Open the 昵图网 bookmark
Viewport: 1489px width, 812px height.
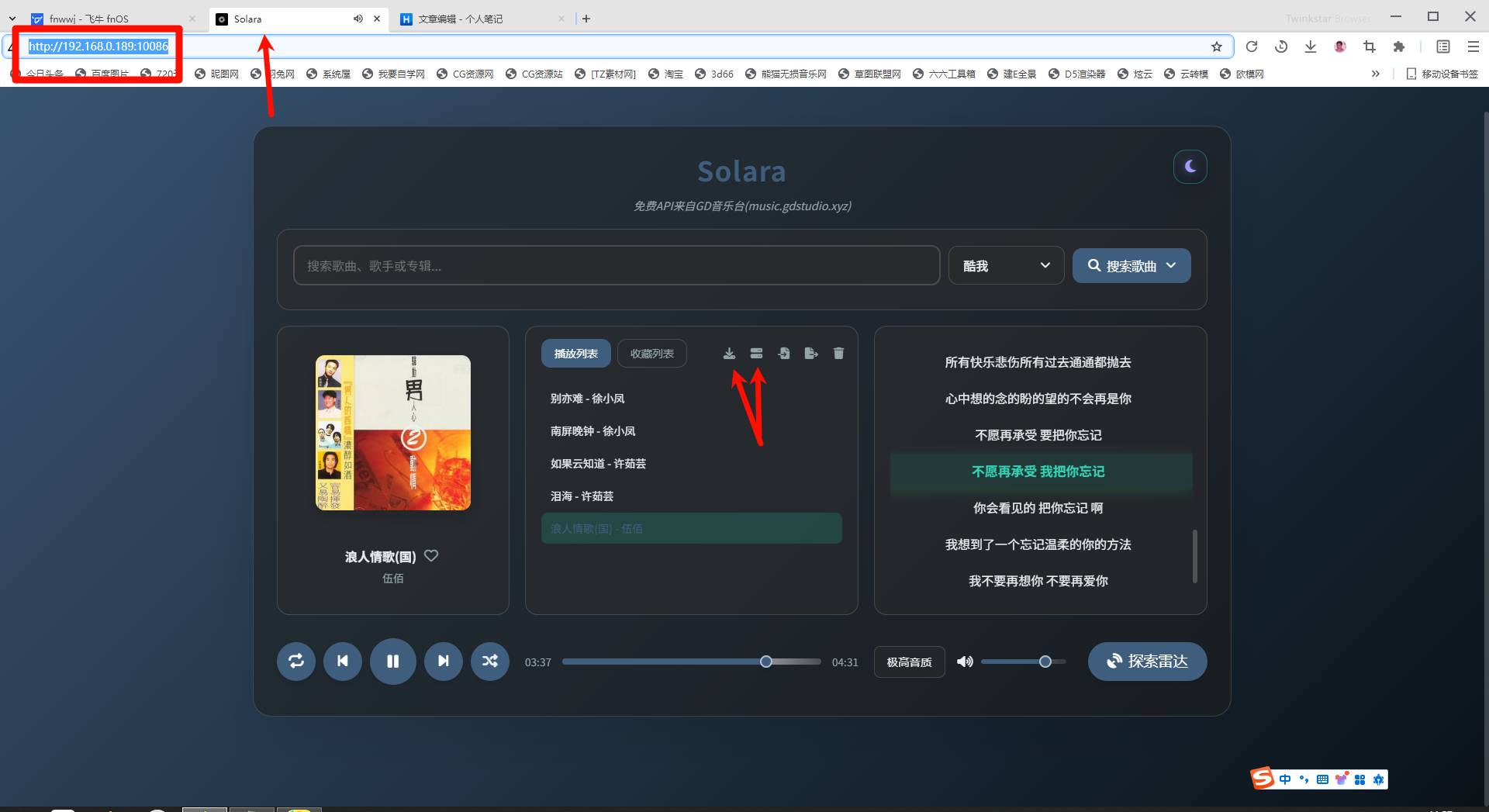pyautogui.click(x=217, y=74)
